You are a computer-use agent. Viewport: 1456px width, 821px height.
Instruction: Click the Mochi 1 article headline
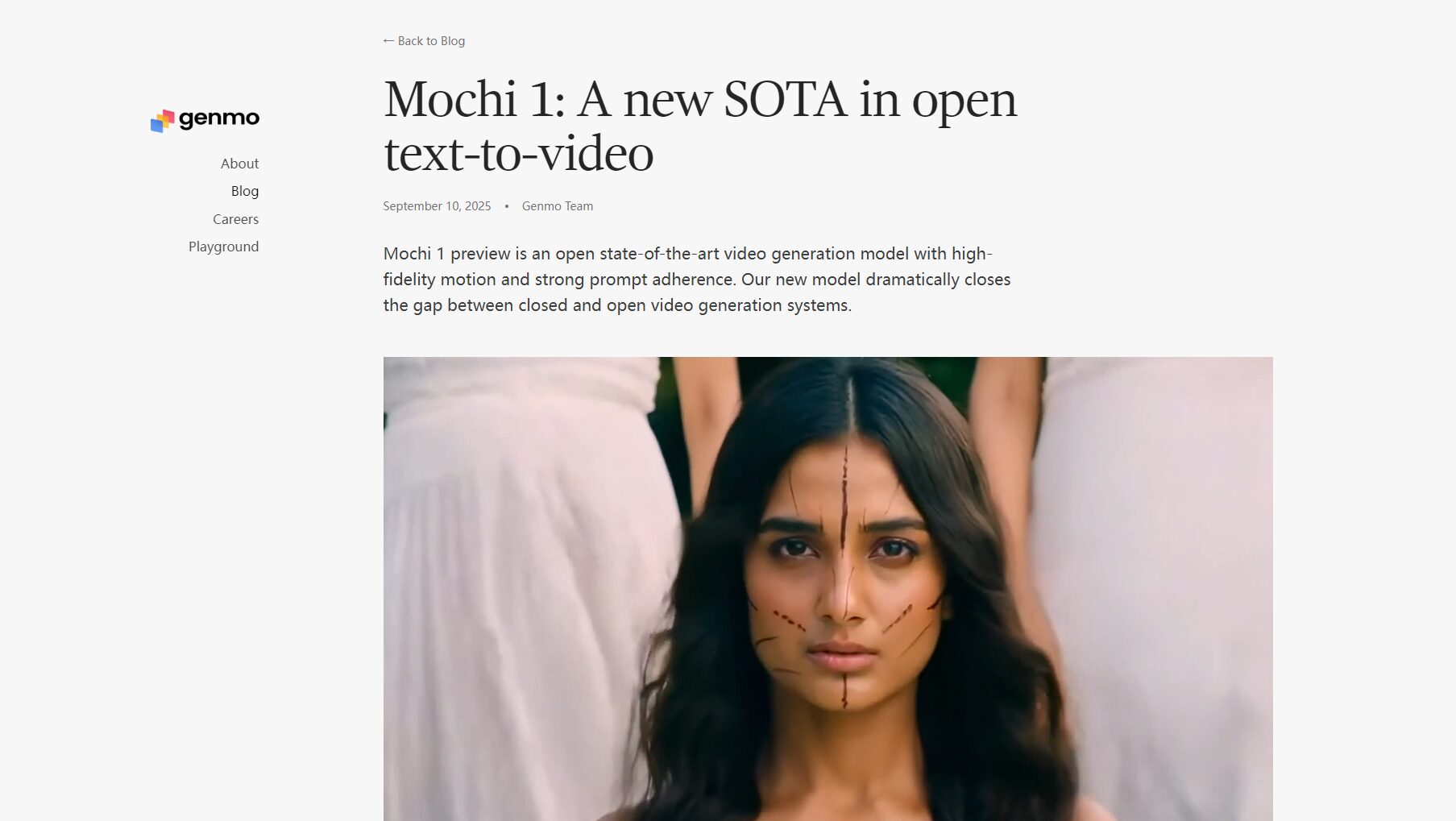pos(700,126)
